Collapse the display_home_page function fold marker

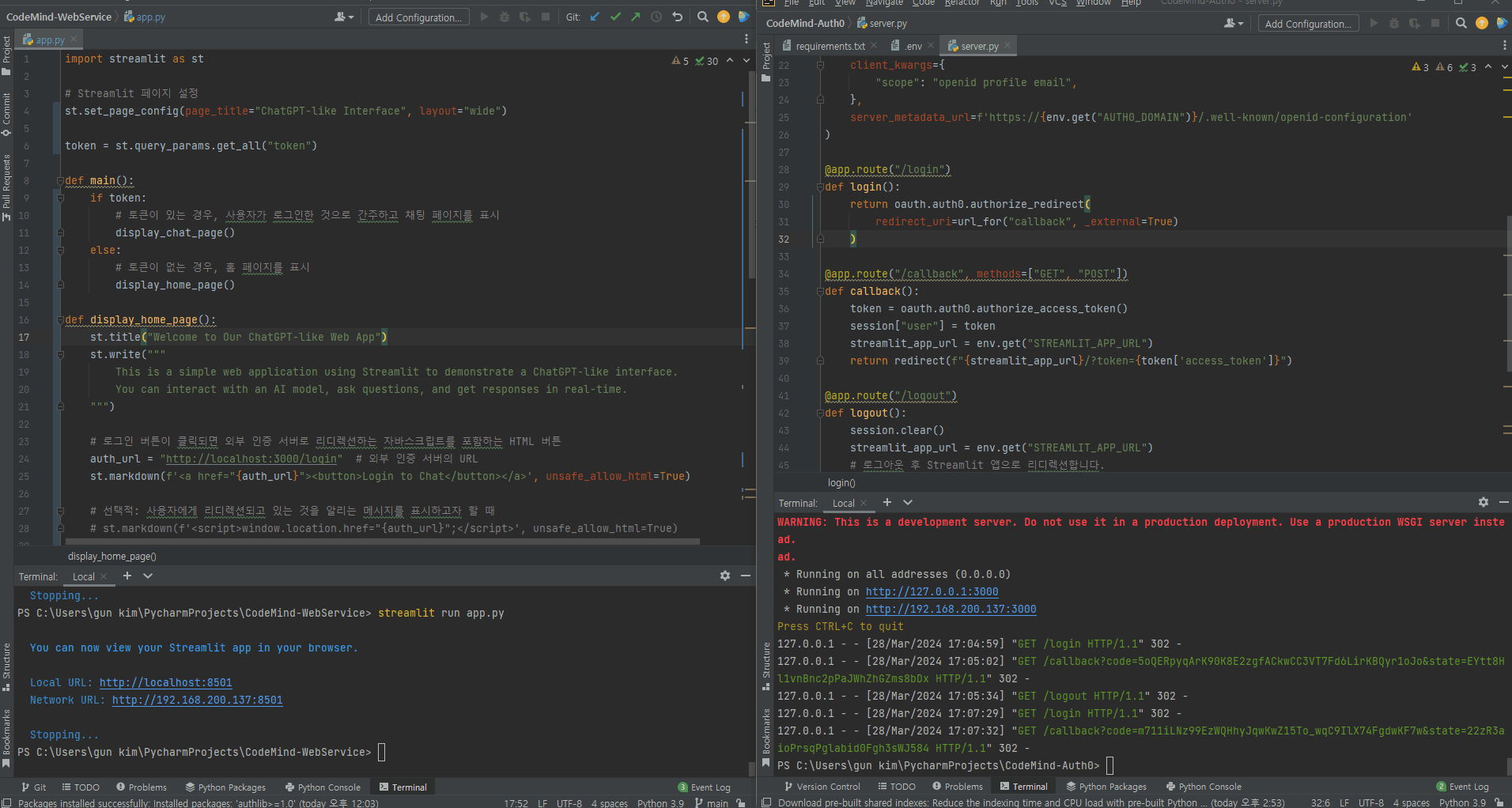pyautogui.click(x=60, y=320)
